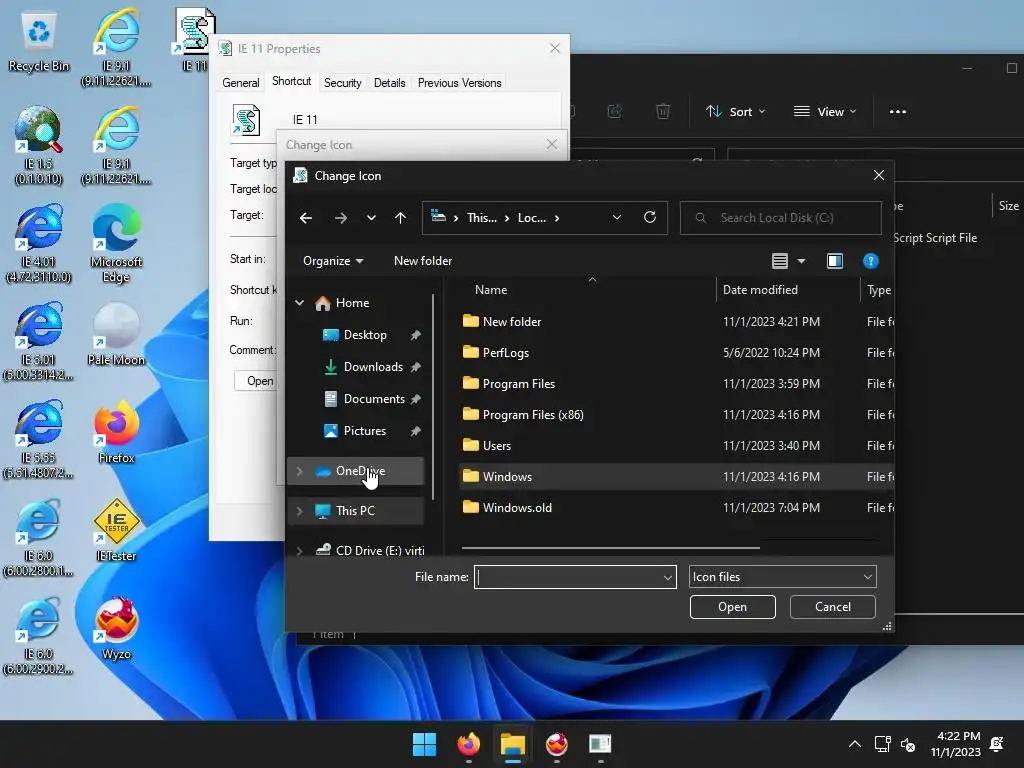Go back in Change Icon dialog
Screen dimensions: 1024x768
coord(306,217)
